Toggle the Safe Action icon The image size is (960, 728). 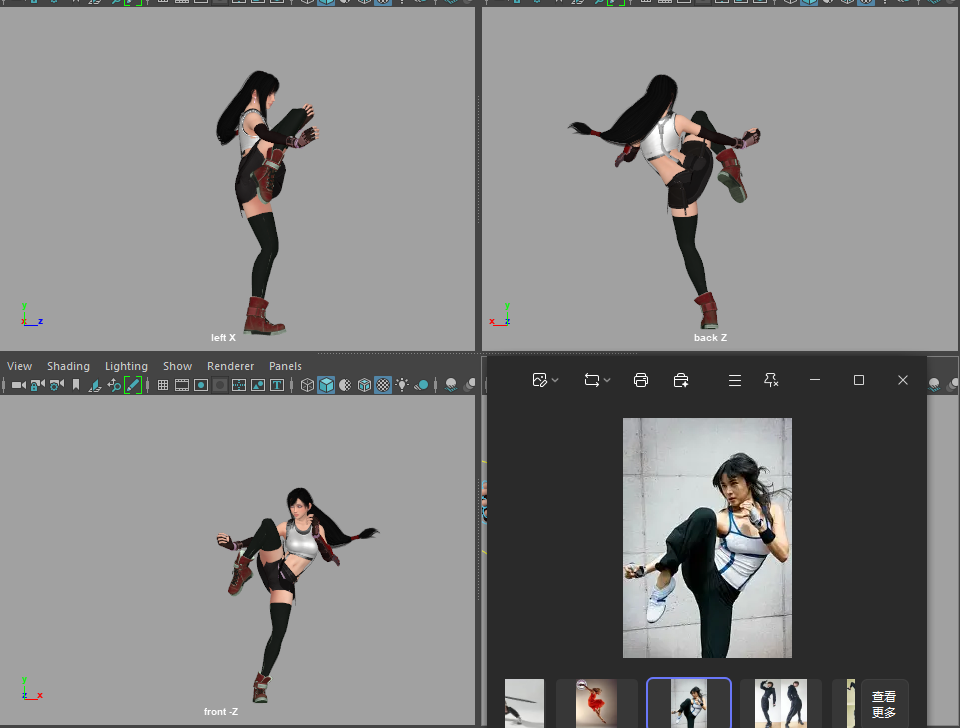(258, 385)
